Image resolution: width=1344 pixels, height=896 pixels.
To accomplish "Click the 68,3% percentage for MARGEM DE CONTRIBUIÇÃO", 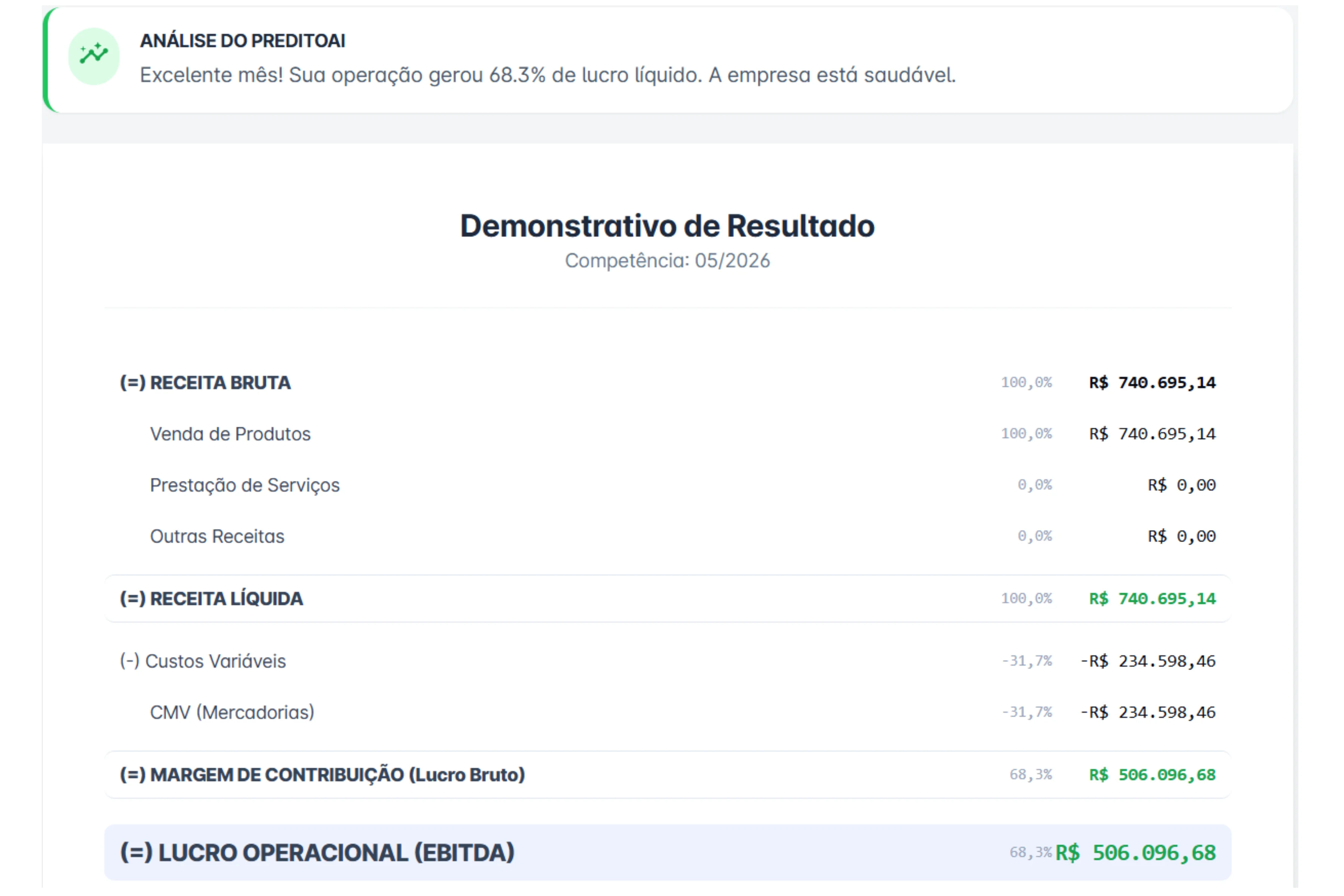I will pos(1030,775).
